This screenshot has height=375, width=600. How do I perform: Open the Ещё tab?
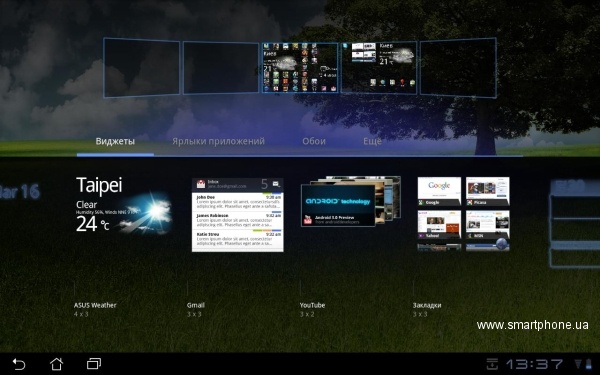(x=372, y=141)
